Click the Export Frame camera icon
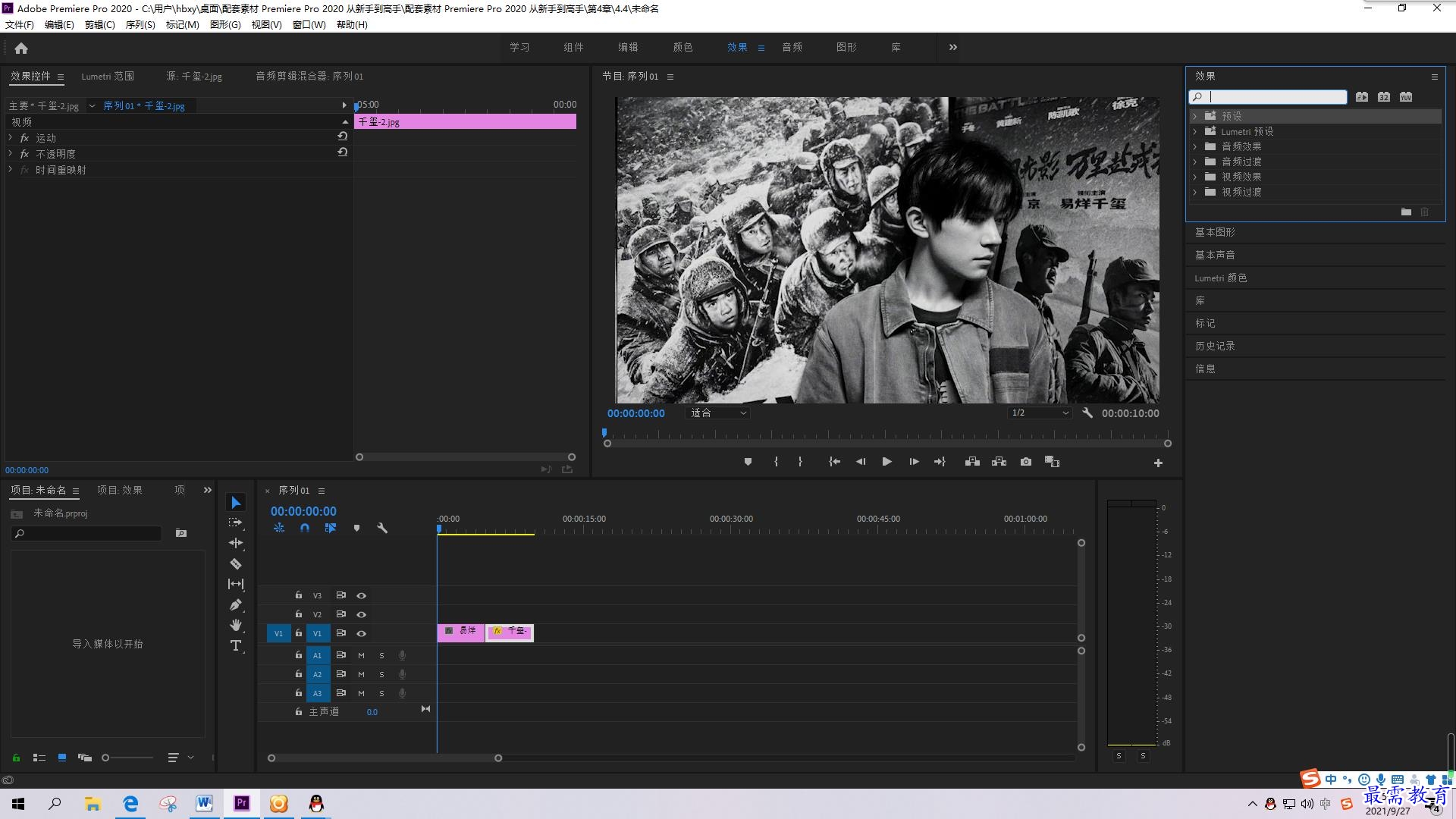Viewport: 1456px width, 819px height. coord(1026,462)
